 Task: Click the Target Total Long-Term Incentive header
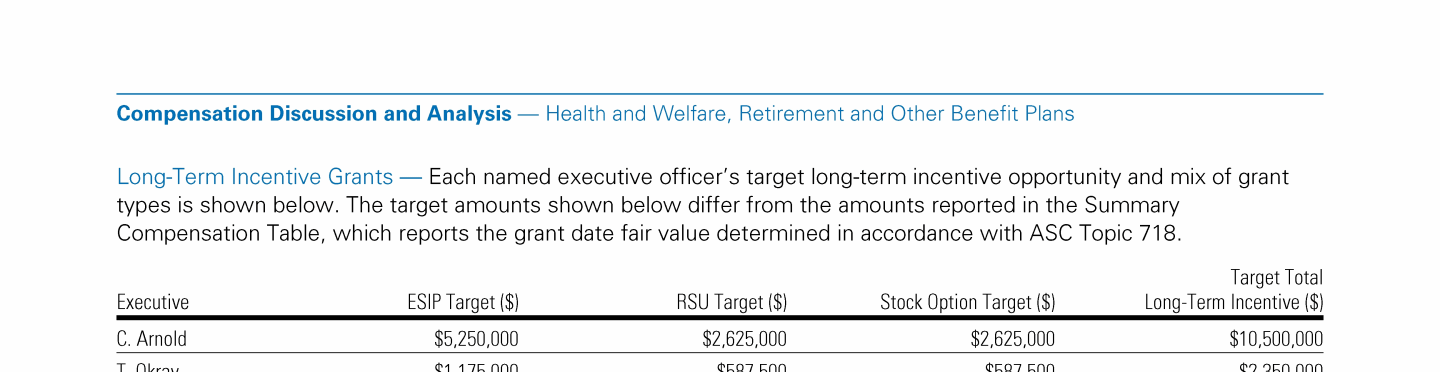(x=1234, y=290)
